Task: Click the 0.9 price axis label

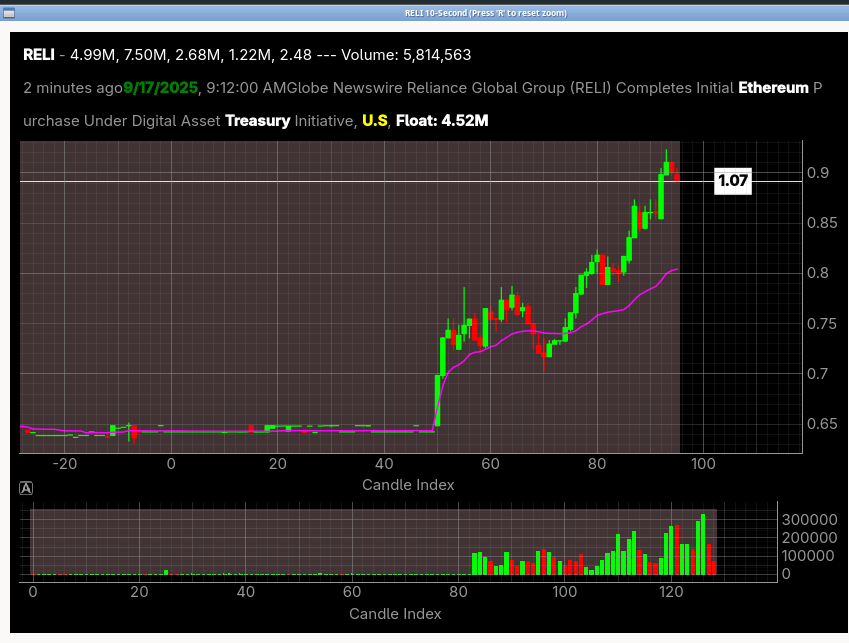Action: [818, 173]
